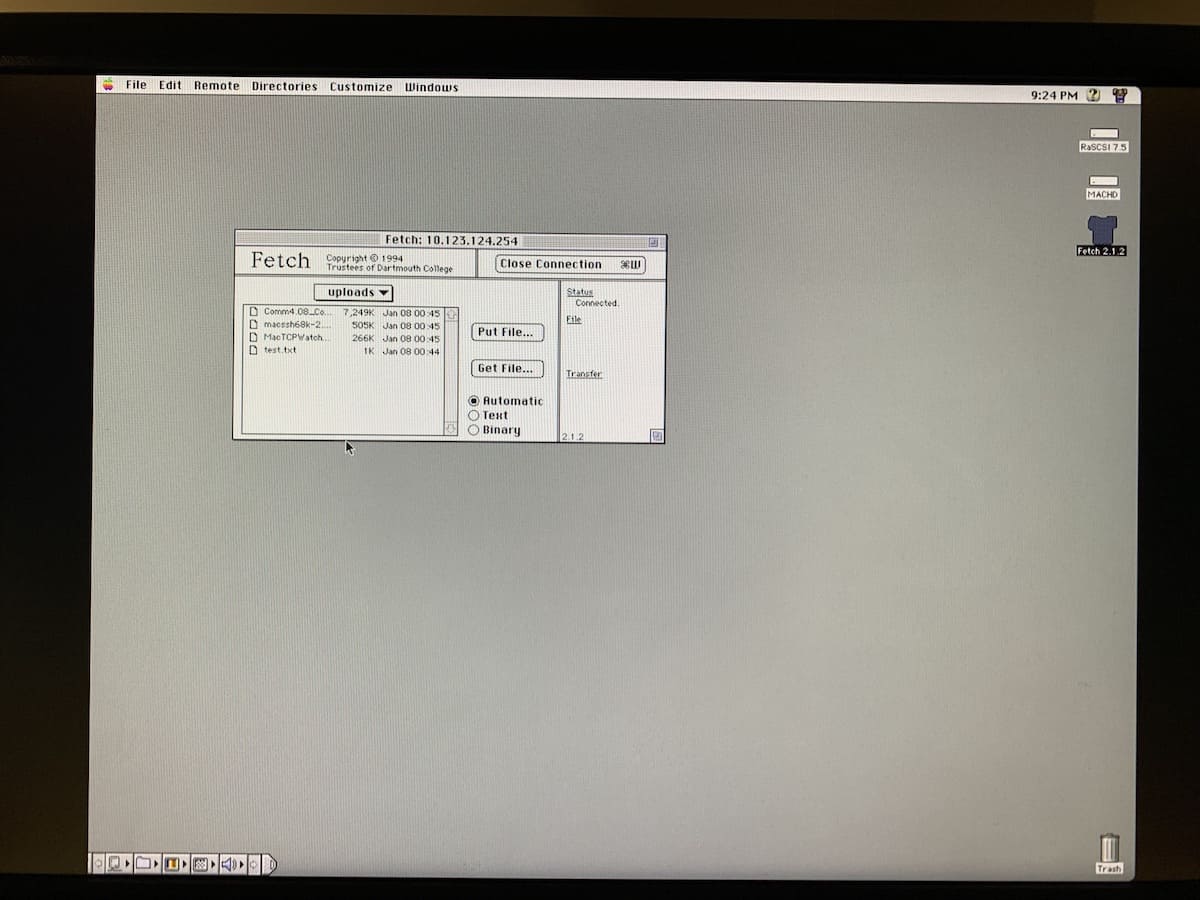
Task: Click the Jan 08 00:44 date entry
Action: [x=411, y=351]
